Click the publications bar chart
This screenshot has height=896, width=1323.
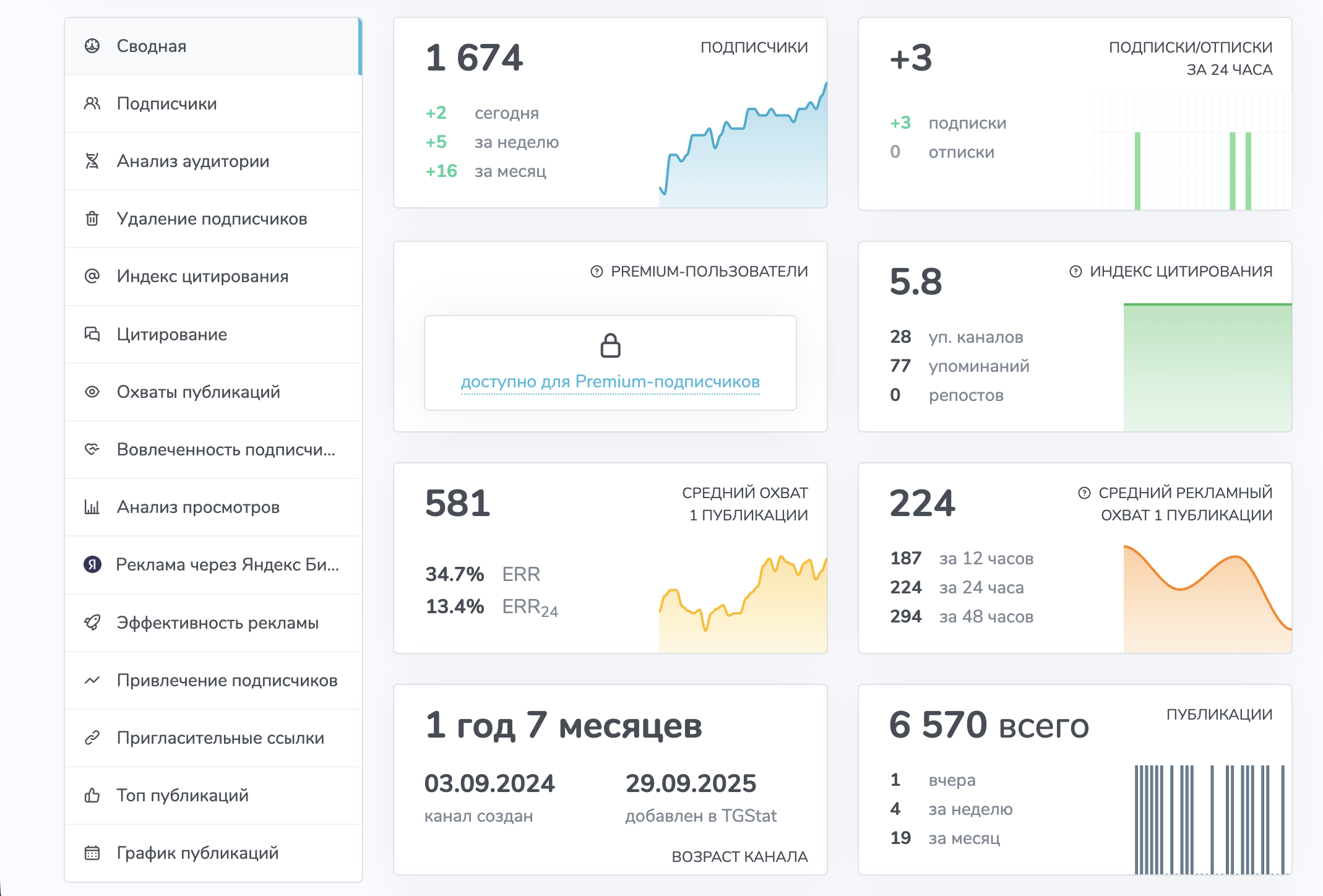pos(1211,819)
